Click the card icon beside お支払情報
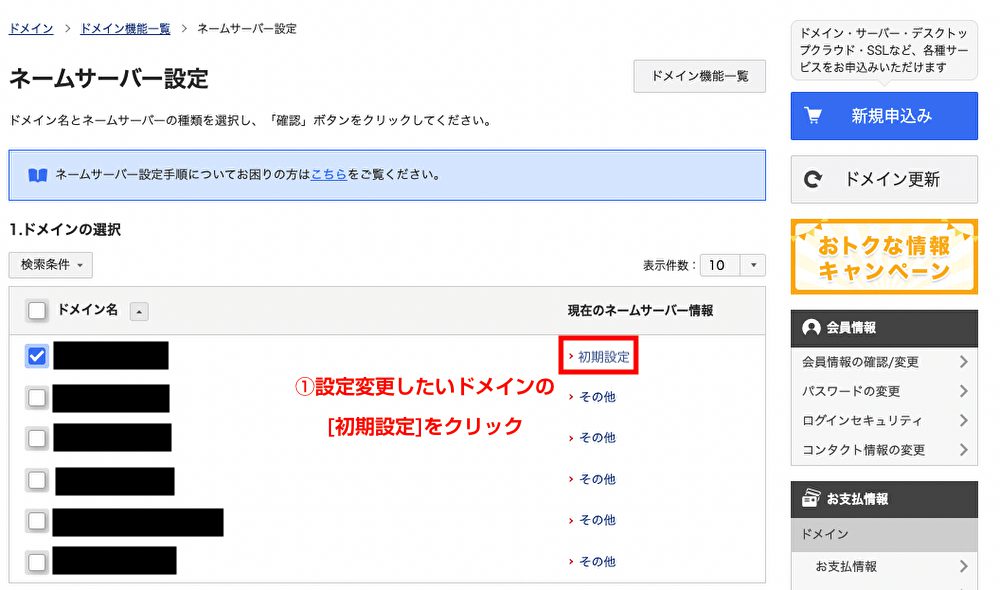 (x=811, y=498)
